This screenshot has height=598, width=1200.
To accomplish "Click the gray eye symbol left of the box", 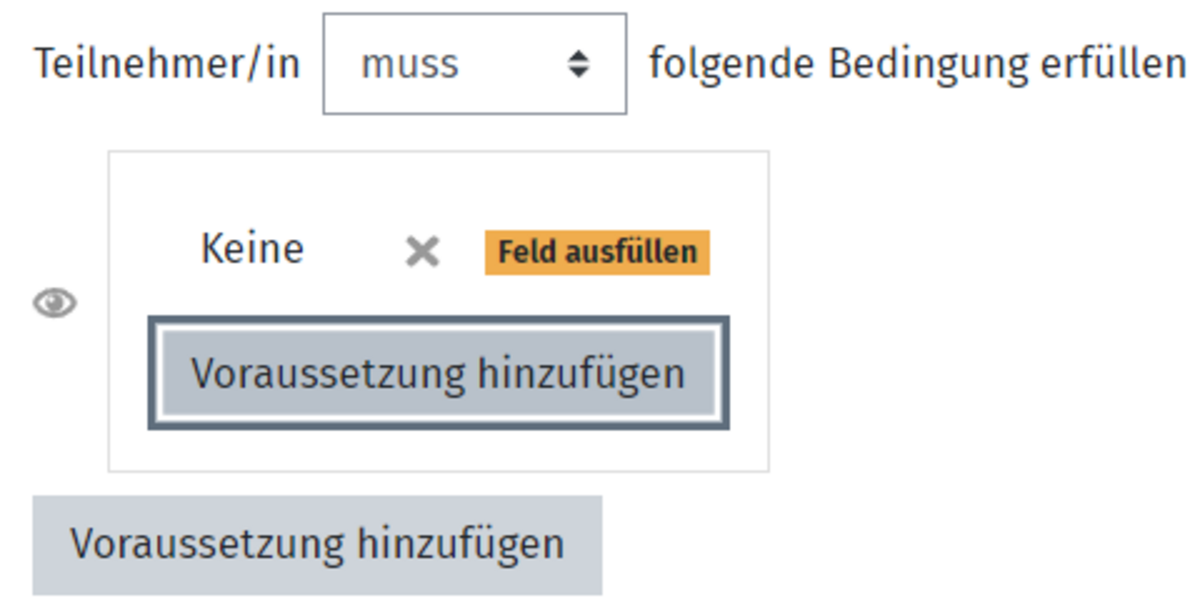I will click(54, 303).
